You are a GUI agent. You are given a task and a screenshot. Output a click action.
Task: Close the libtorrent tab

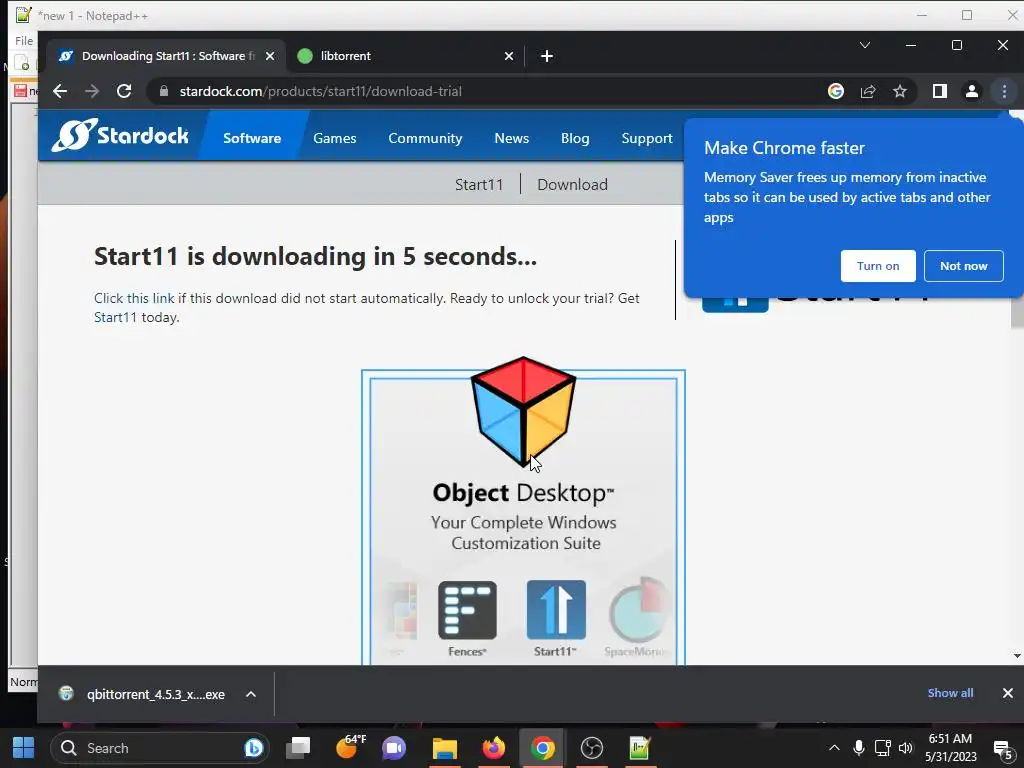tap(509, 56)
